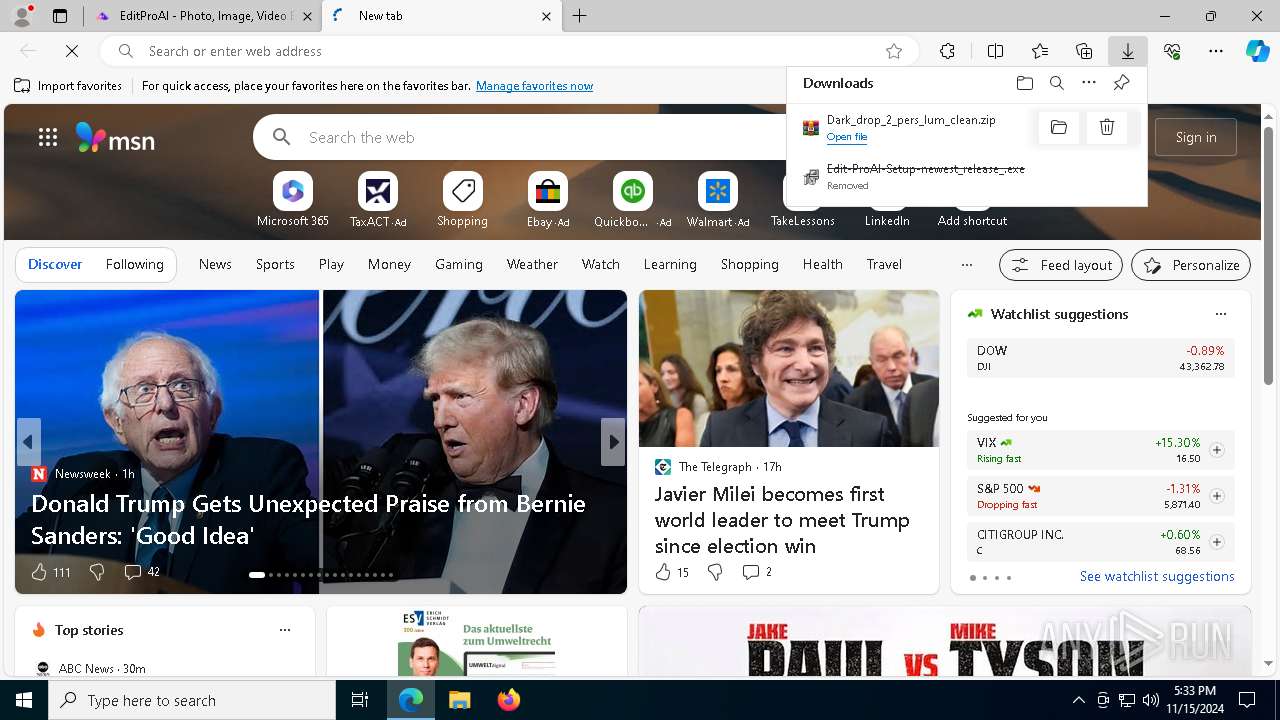Click taskbar Type here to search
1280x720 pixels.
point(192,700)
